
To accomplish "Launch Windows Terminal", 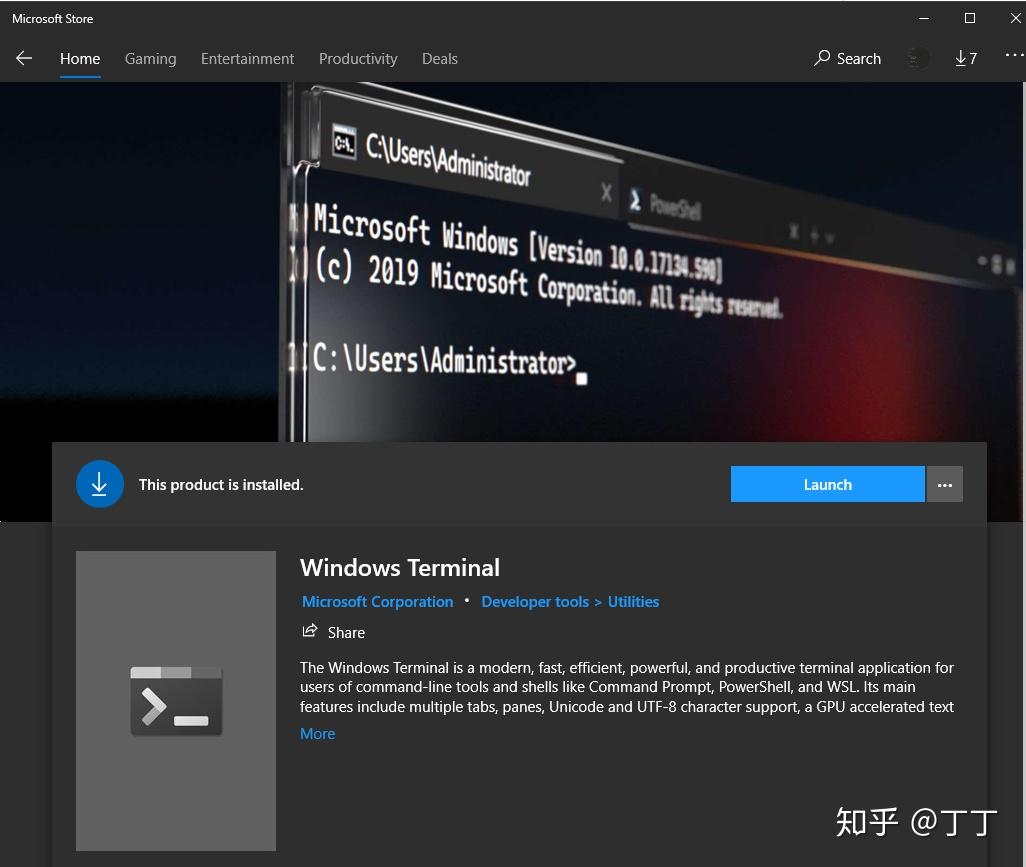I will [827, 484].
